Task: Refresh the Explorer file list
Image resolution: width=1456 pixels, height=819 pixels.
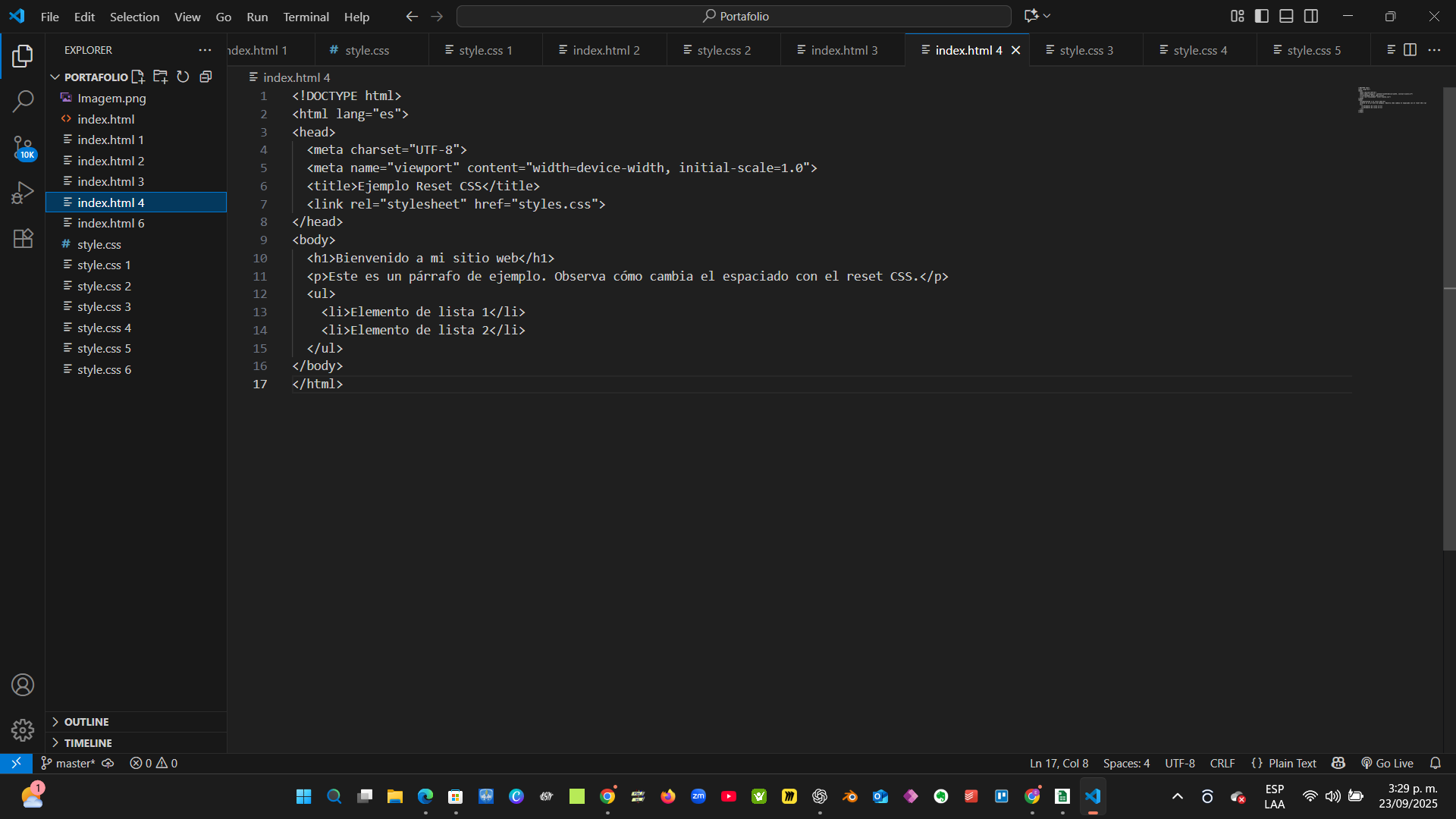Action: click(x=183, y=77)
